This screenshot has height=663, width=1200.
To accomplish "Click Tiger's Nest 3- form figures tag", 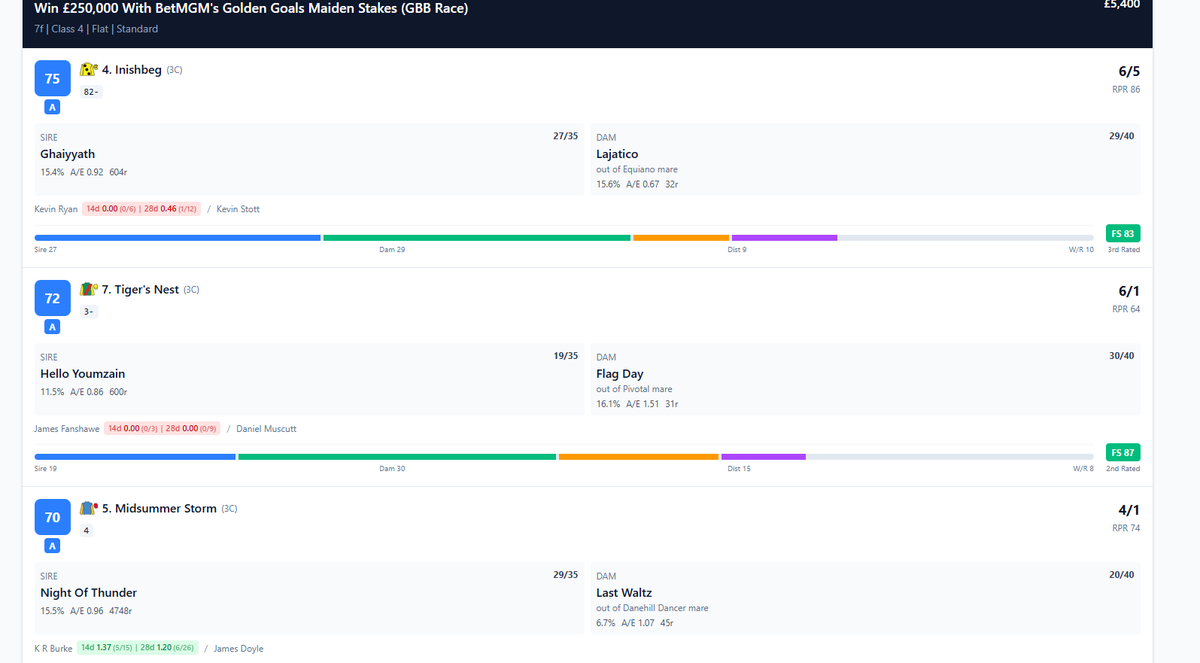I will 88,311.
